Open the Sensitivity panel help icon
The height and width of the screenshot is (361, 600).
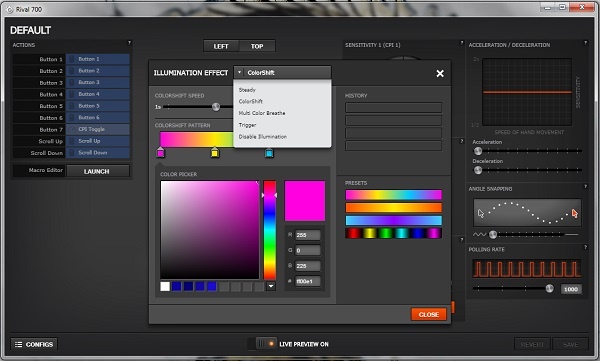pos(461,42)
